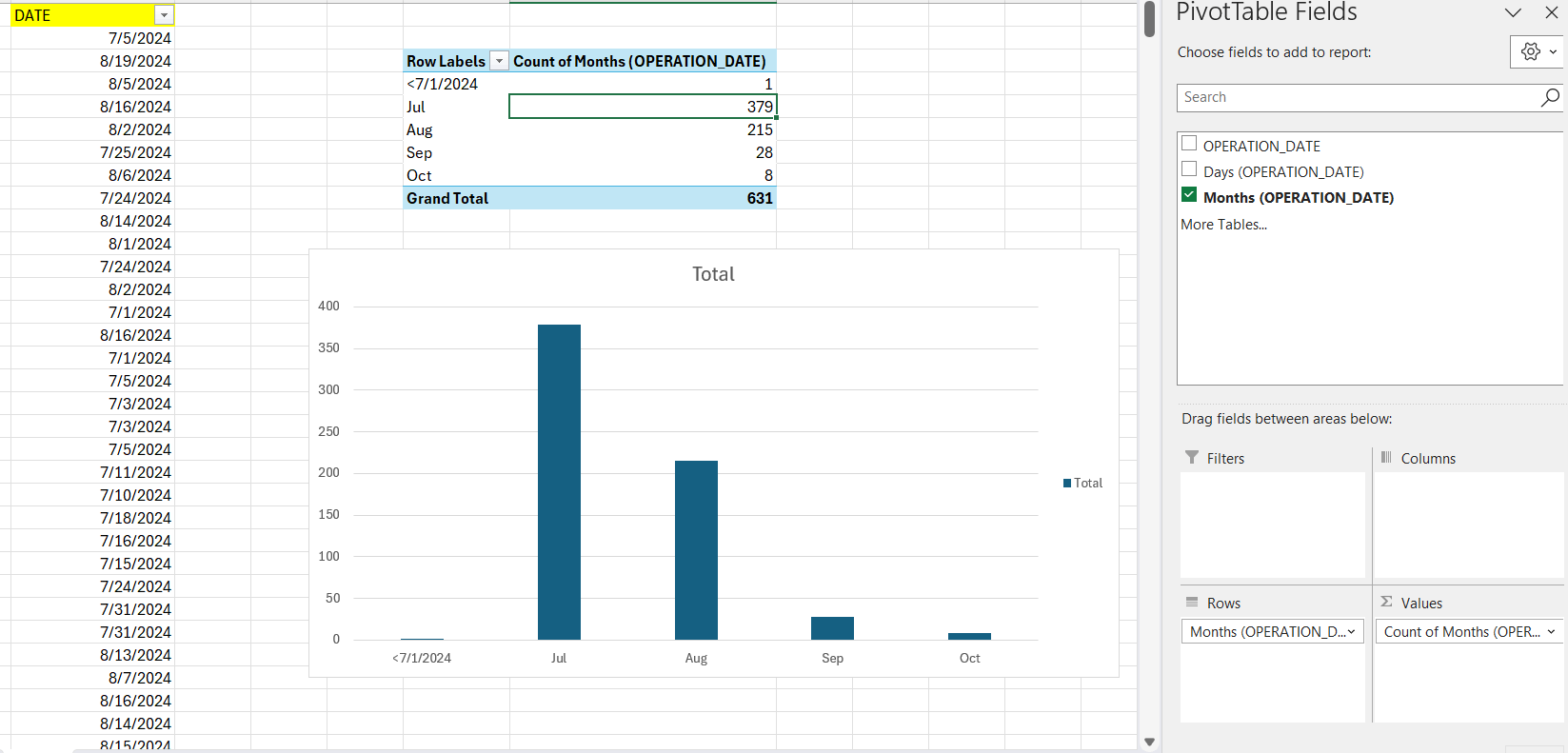Select the Aug bar in the chart
Image resolution: width=1568 pixels, height=753 pixels.
696,550
